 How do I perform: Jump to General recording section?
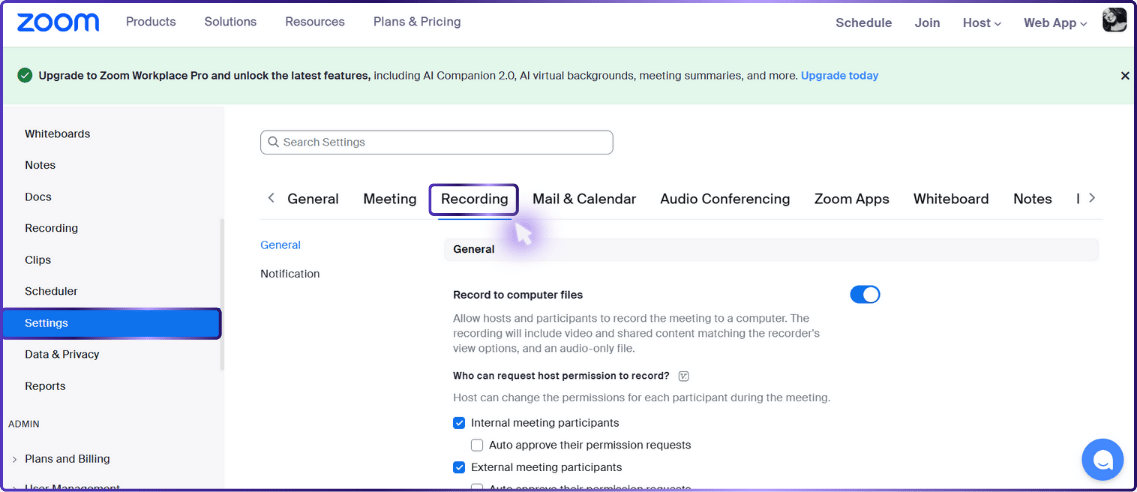click(x=280, y=245)
